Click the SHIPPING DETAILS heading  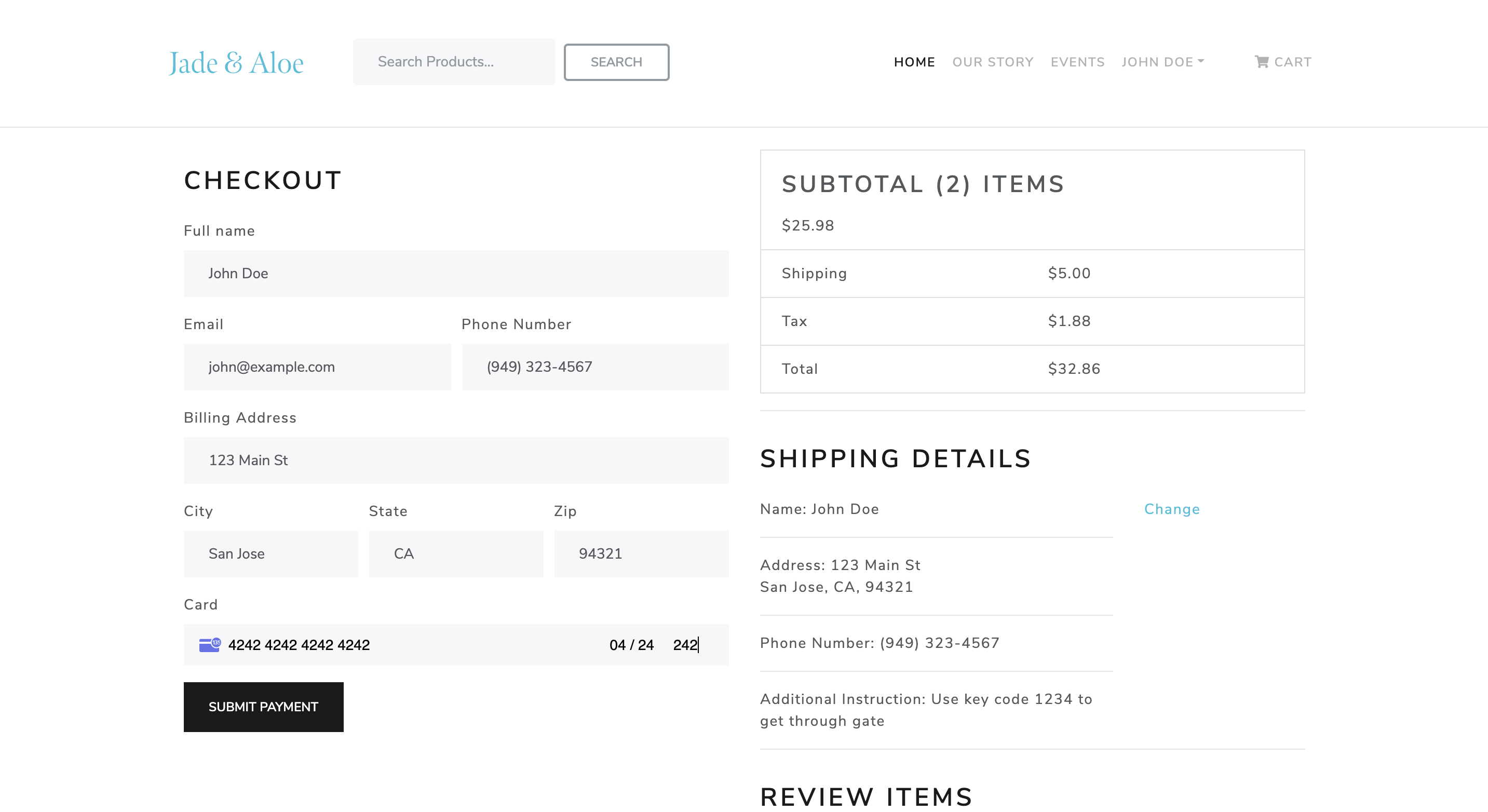(895, 458)
